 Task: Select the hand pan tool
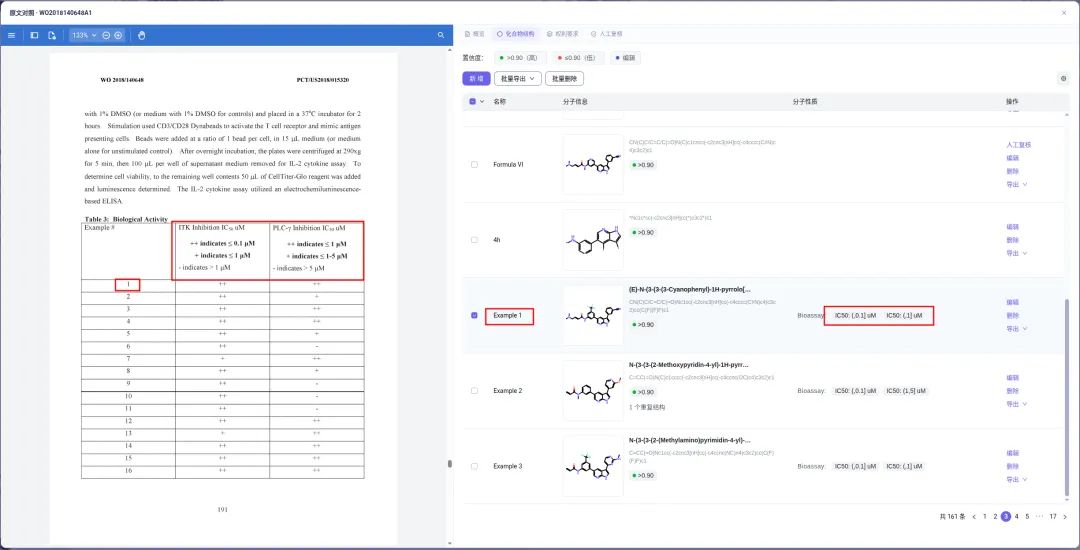pos(141,35)
